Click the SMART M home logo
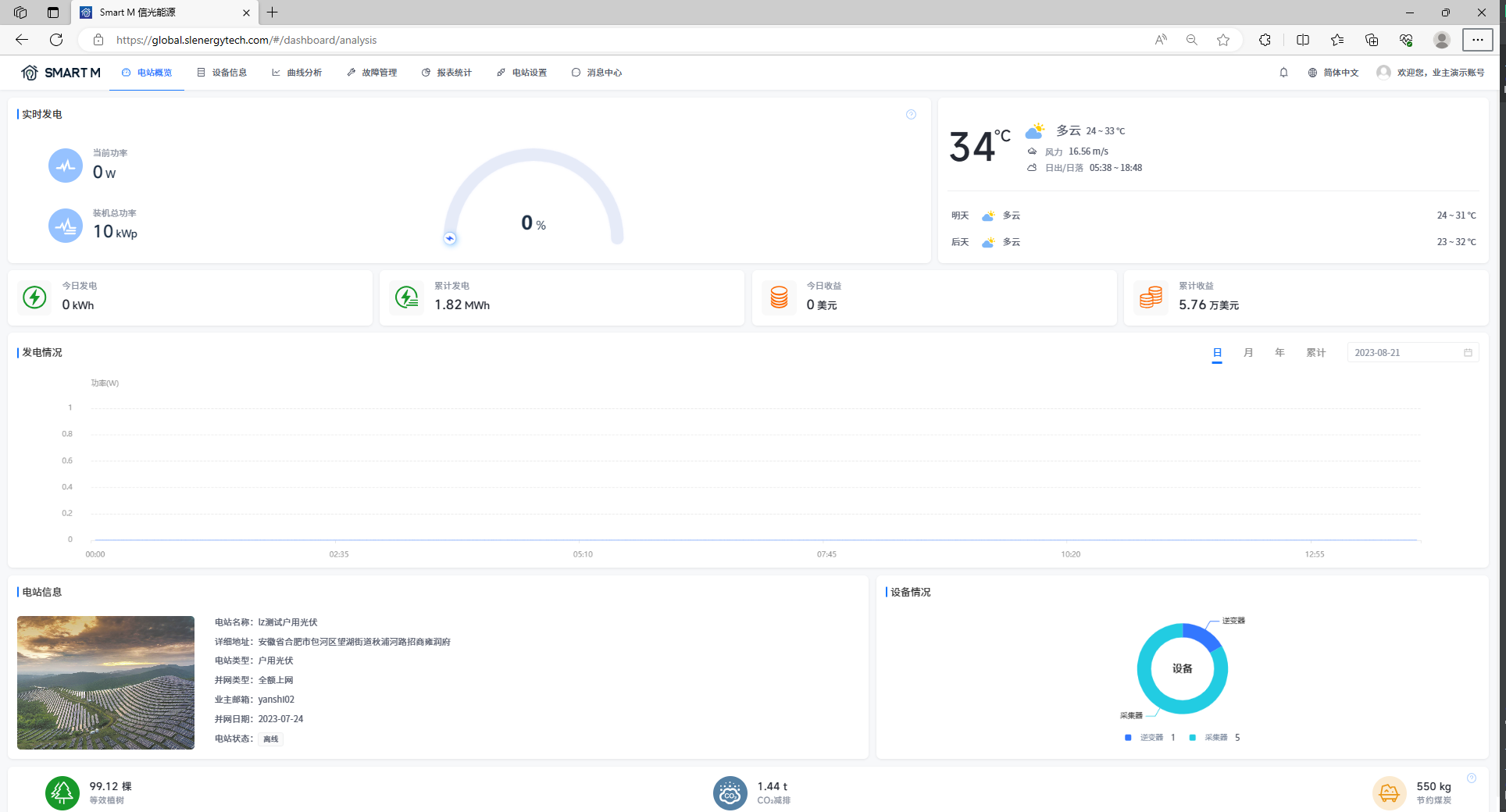Screen dimensions: 1506x812 [61, 73]
